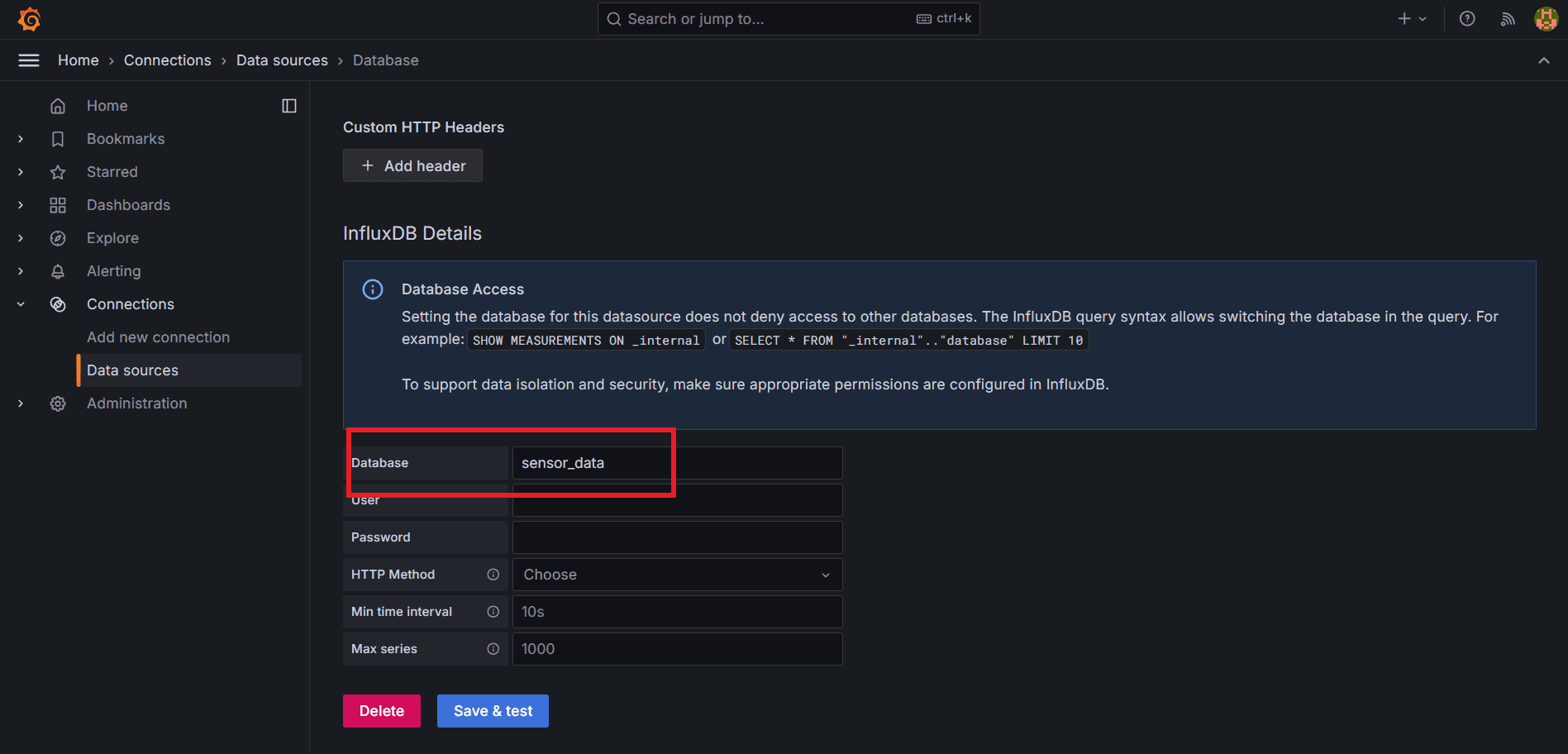Click the Save & test button

[x=493, y=711]
